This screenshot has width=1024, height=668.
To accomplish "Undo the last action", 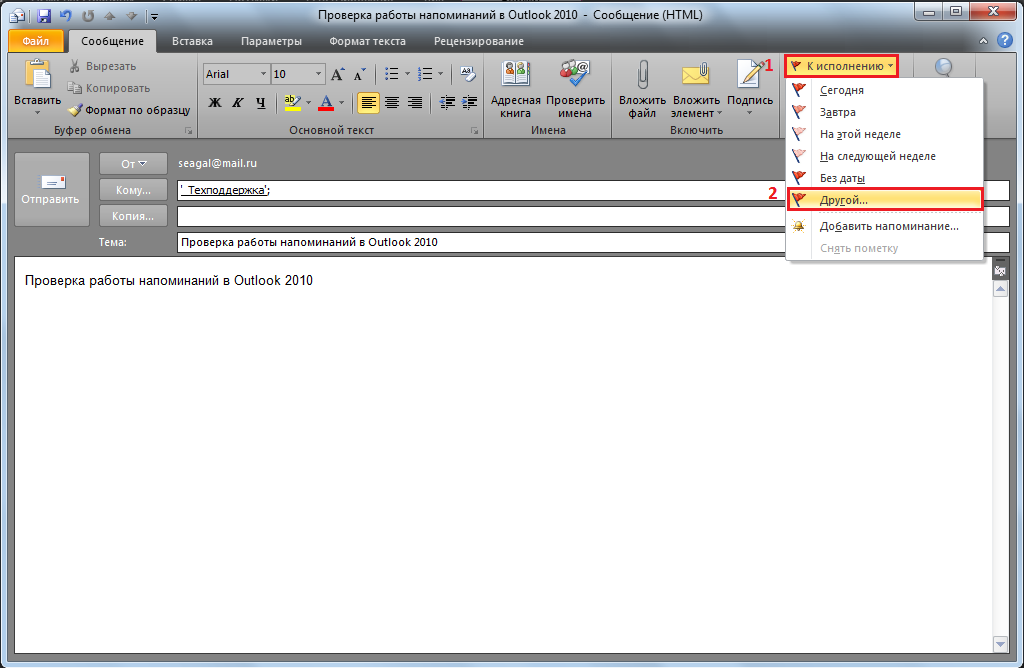I will [x=65, y=16].
